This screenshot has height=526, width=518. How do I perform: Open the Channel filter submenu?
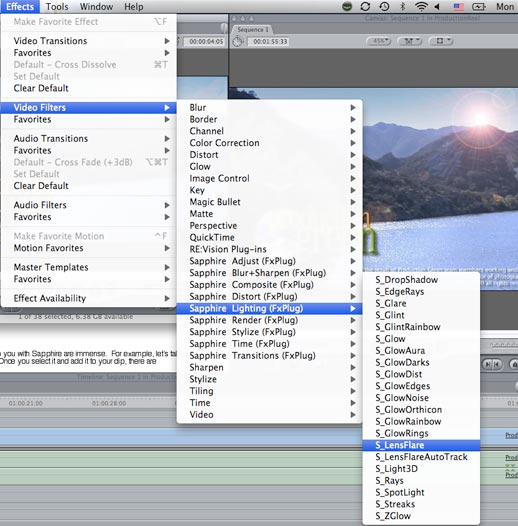tap(269, 131)
